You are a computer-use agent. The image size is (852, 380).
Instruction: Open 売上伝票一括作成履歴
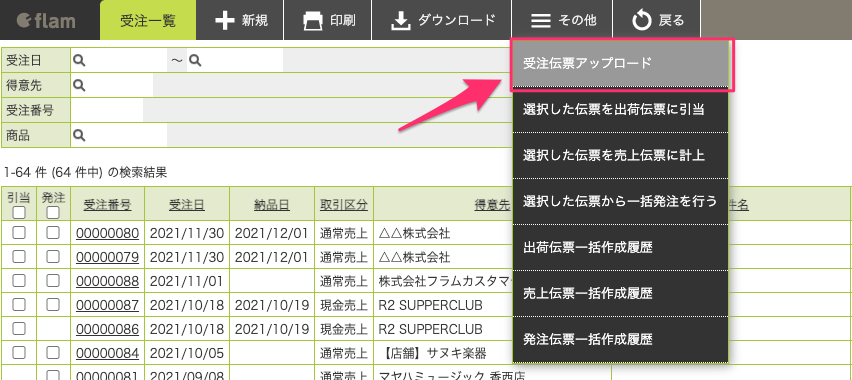[x=620, y=294]
